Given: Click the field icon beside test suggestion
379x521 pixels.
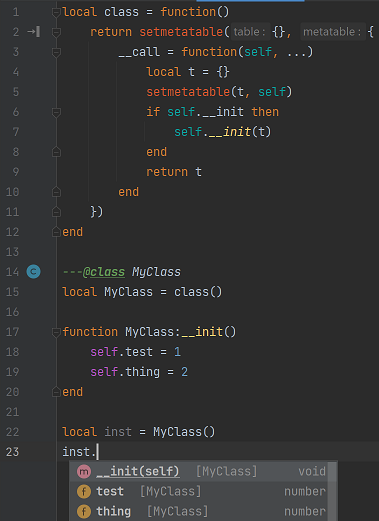Looking at the screenshot, I should 84,491.
